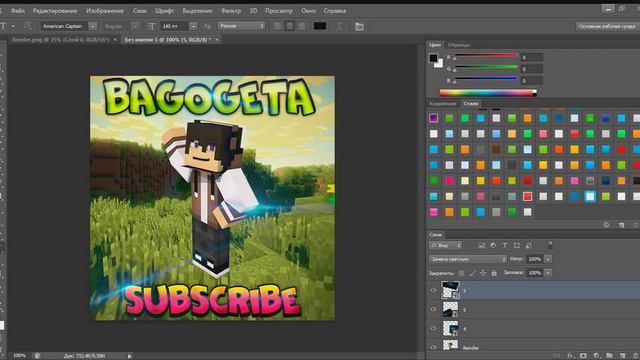Create new adjustment layer icon
This screenshot has height=360, width=640.
[596, 356]
